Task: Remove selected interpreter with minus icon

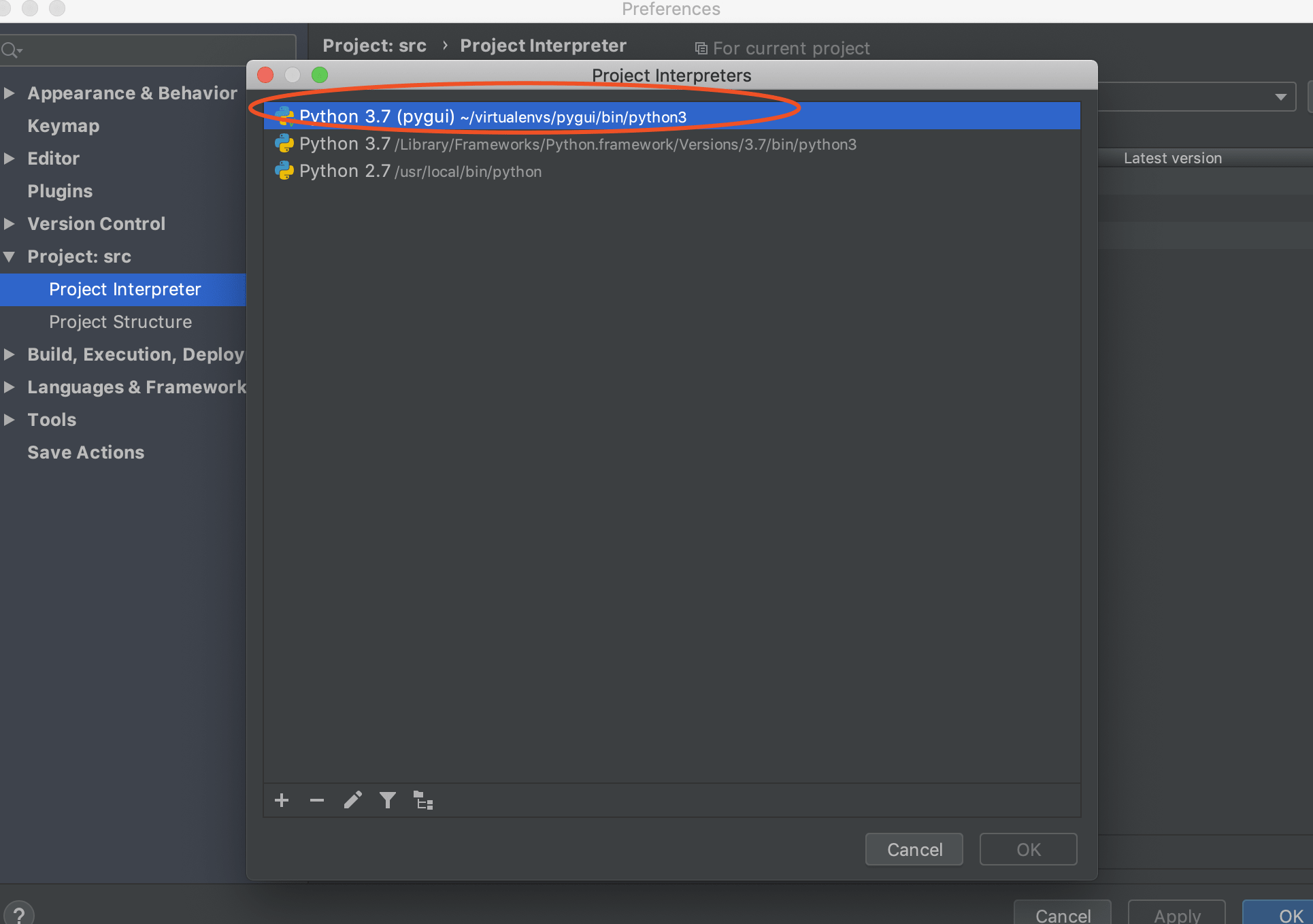Action: tap(317, 800)
